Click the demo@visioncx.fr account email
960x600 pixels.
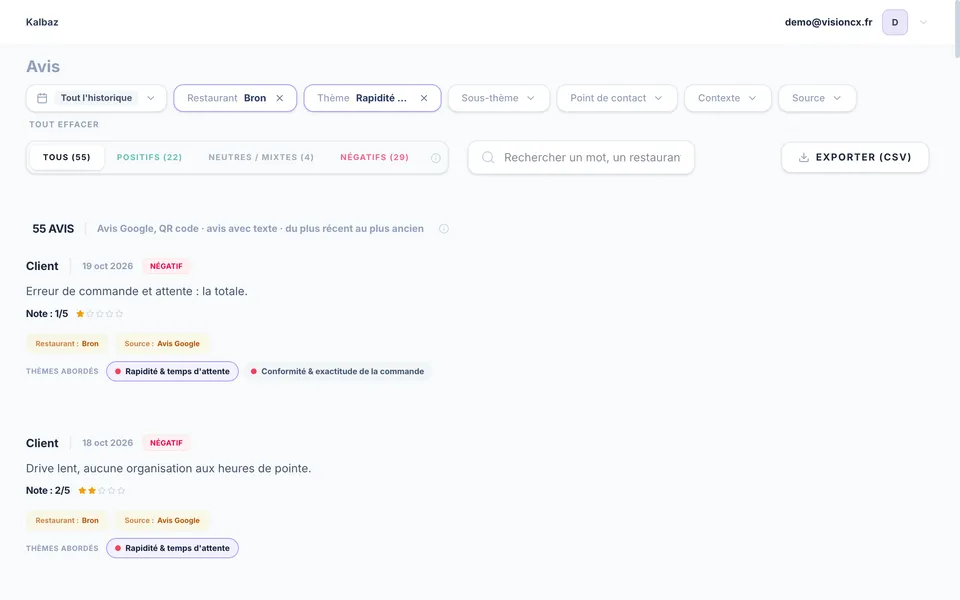pos(828,22)
